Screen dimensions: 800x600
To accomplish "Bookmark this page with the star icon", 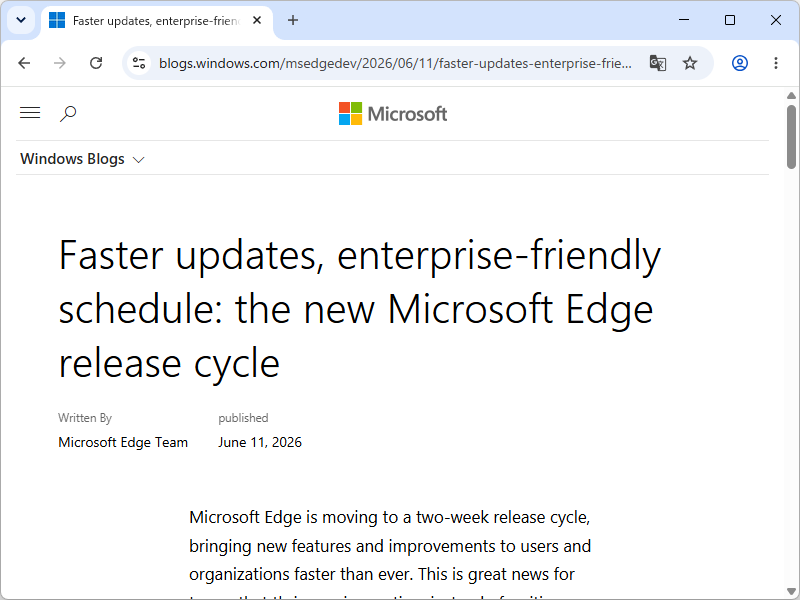I will (x=690, y=63).
